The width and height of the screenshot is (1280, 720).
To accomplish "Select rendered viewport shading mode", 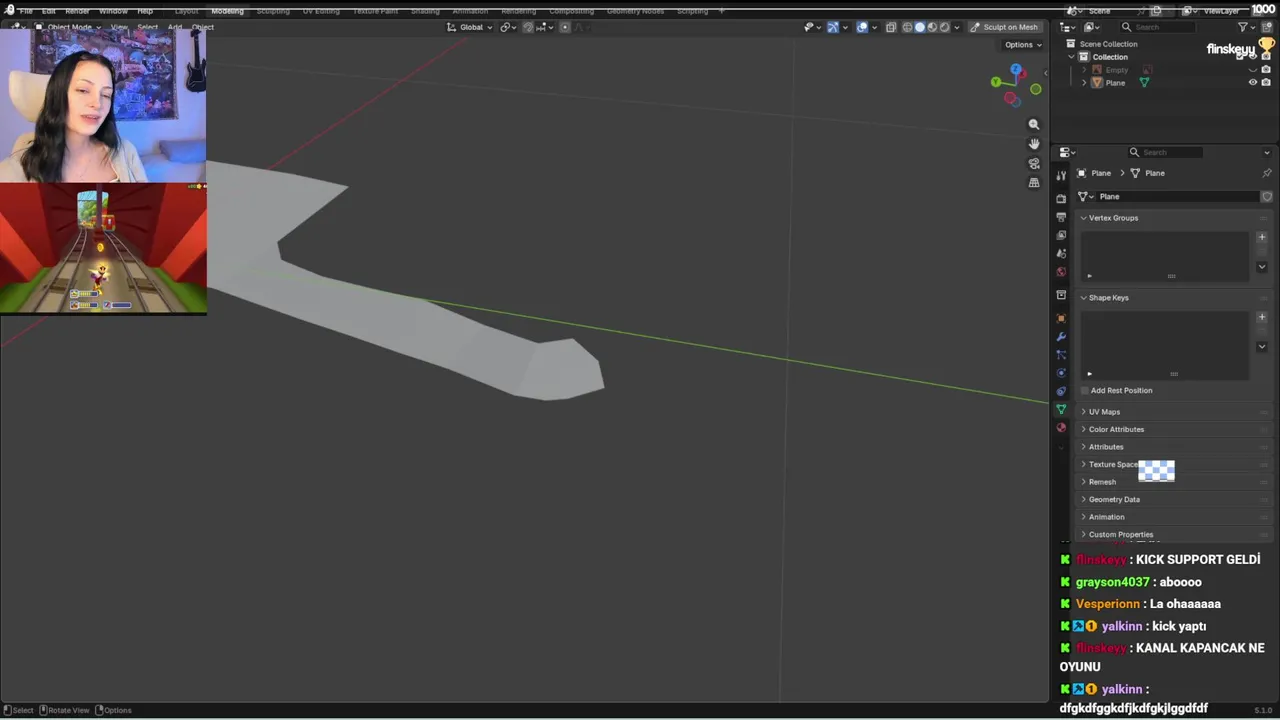I will 944,27.
